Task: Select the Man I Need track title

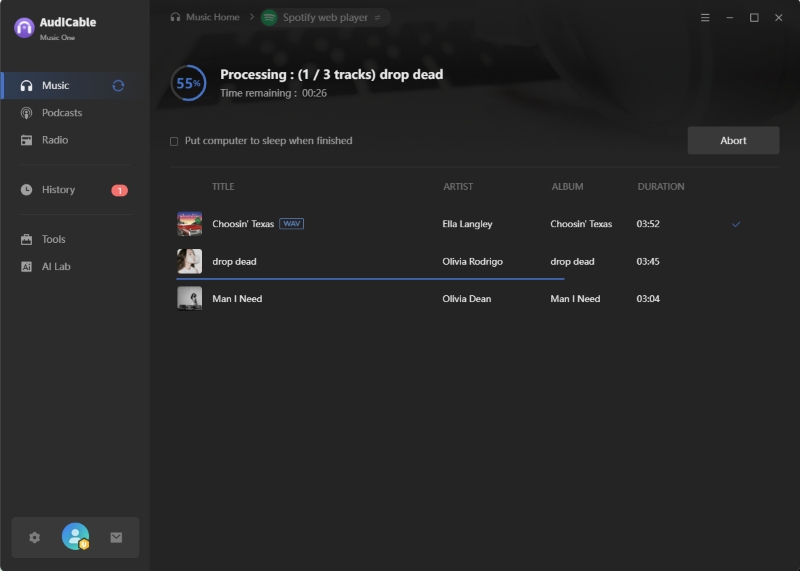Action: click(237, 299)
